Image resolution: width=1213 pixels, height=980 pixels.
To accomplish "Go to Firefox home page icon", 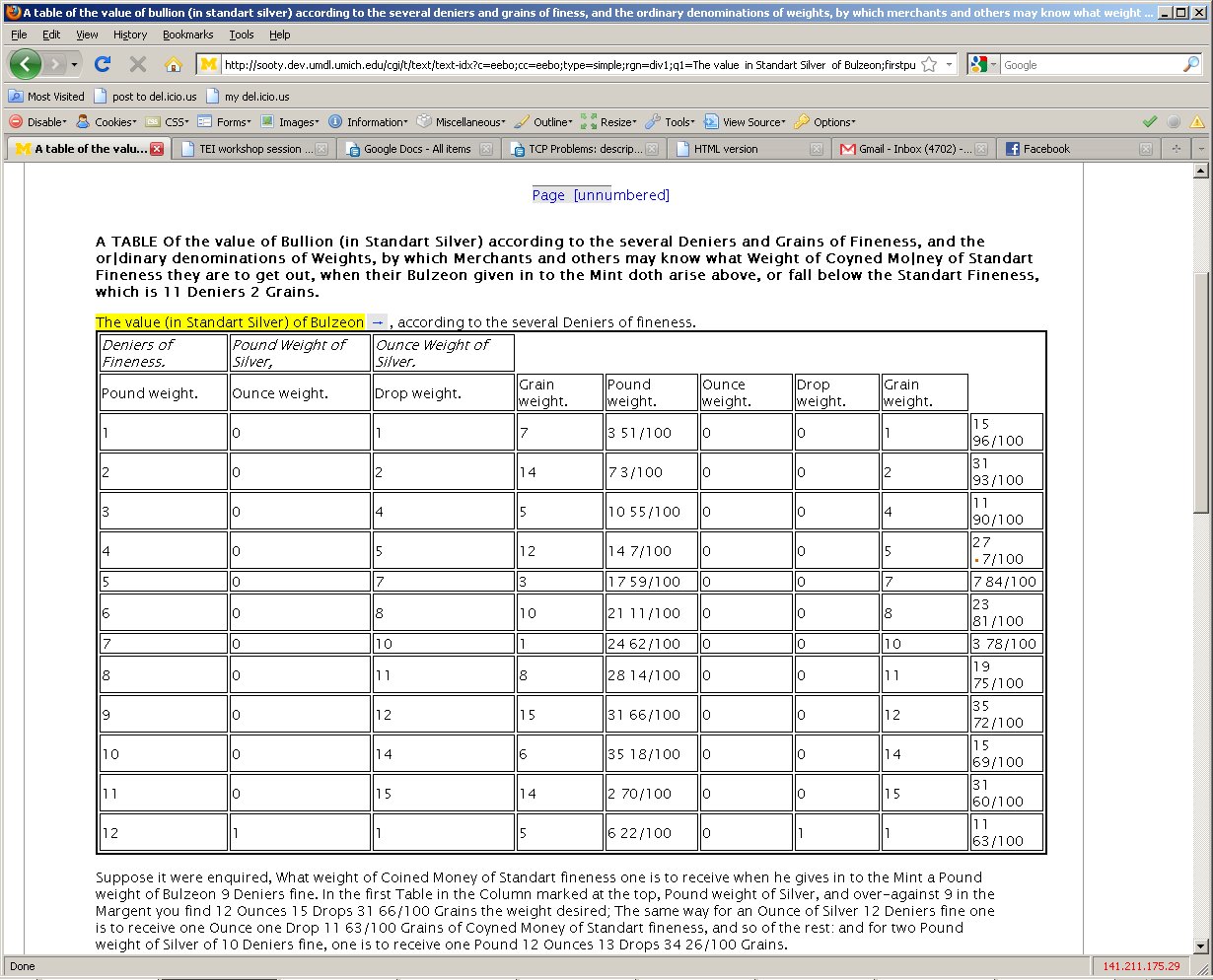I will click(x=173, y=64).
